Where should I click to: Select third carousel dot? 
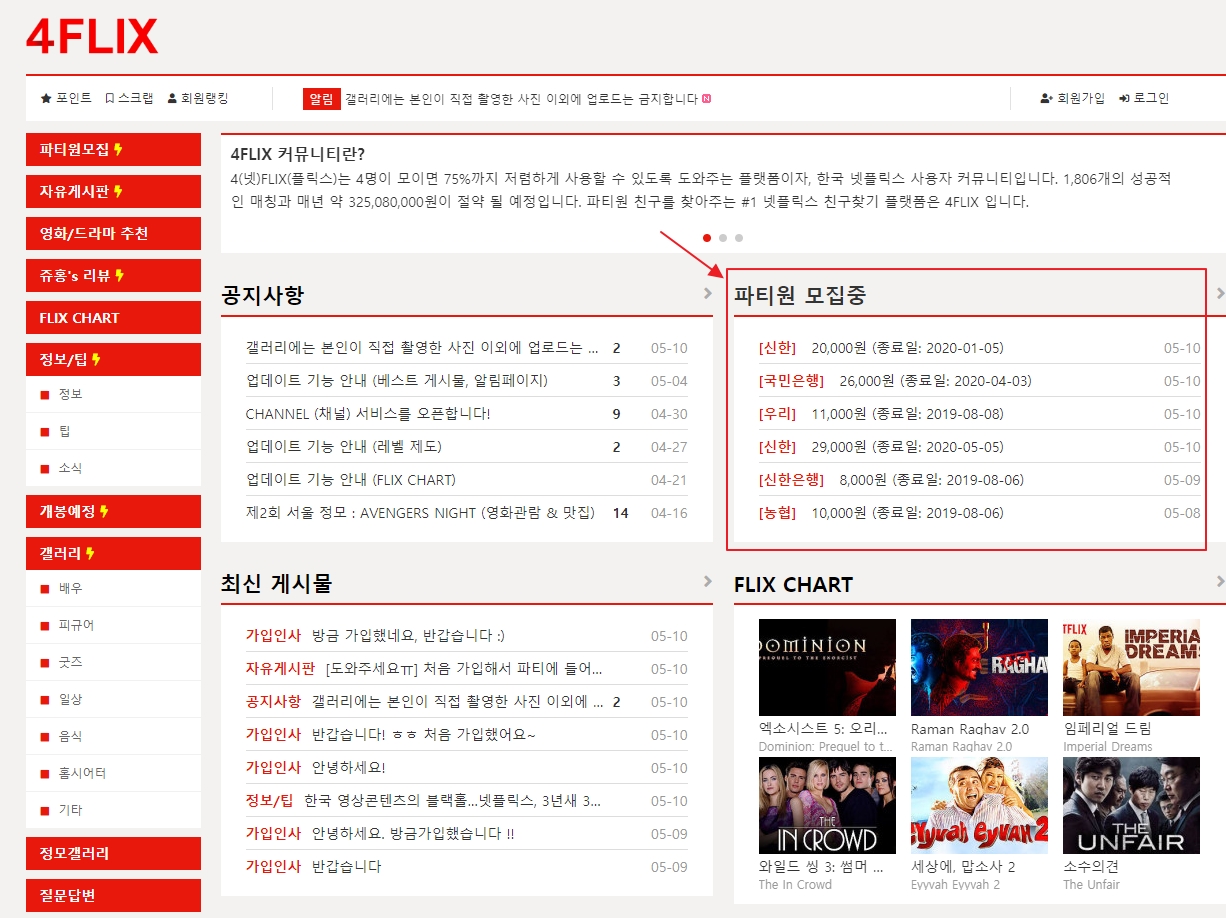coord(739,238)
